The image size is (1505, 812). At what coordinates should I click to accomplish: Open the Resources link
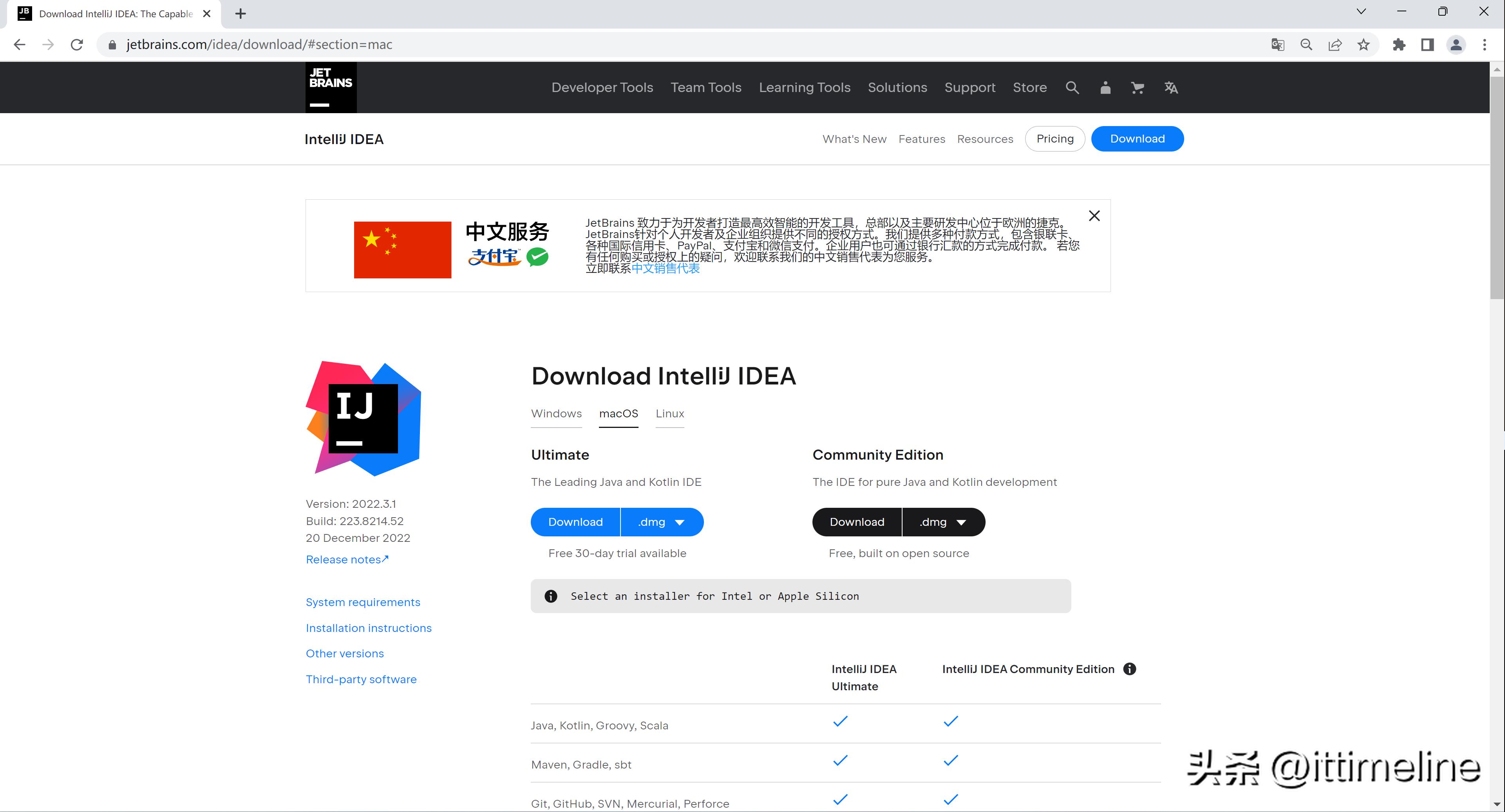tap(985, 139)
